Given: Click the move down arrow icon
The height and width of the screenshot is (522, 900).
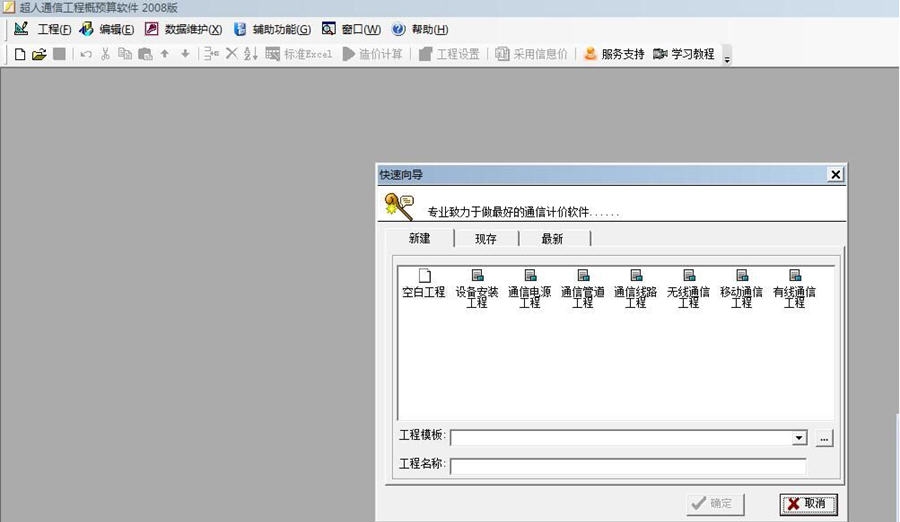Looking at the screenshot, I should (x=185, y=54).
